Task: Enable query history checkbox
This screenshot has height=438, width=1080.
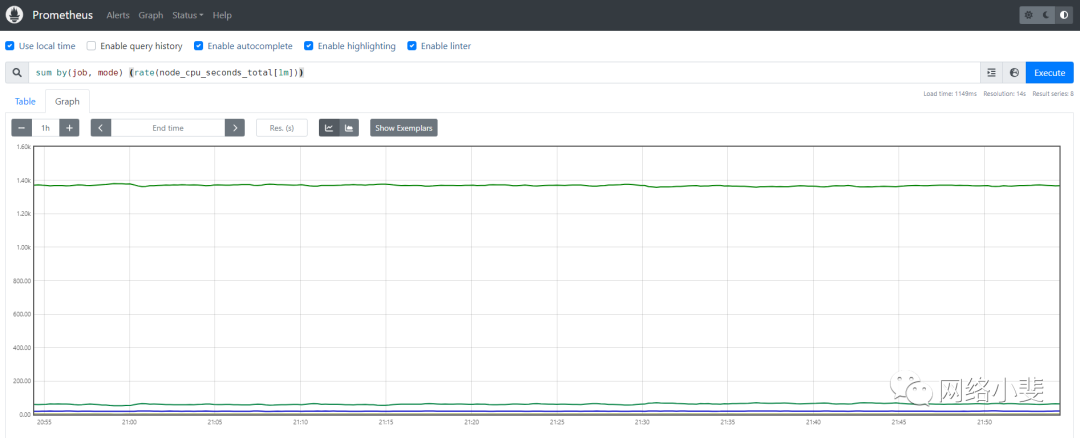Action: (92, 46)
